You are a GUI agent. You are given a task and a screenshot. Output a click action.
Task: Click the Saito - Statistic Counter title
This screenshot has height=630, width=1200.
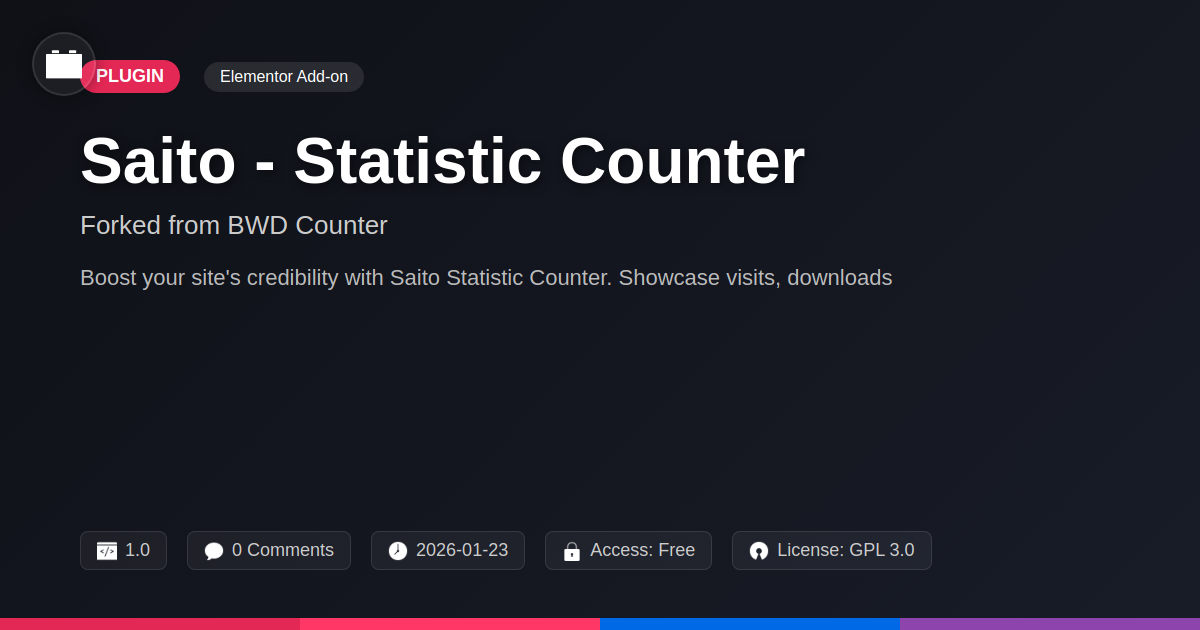pyautogui.click(x=442, y=161)
